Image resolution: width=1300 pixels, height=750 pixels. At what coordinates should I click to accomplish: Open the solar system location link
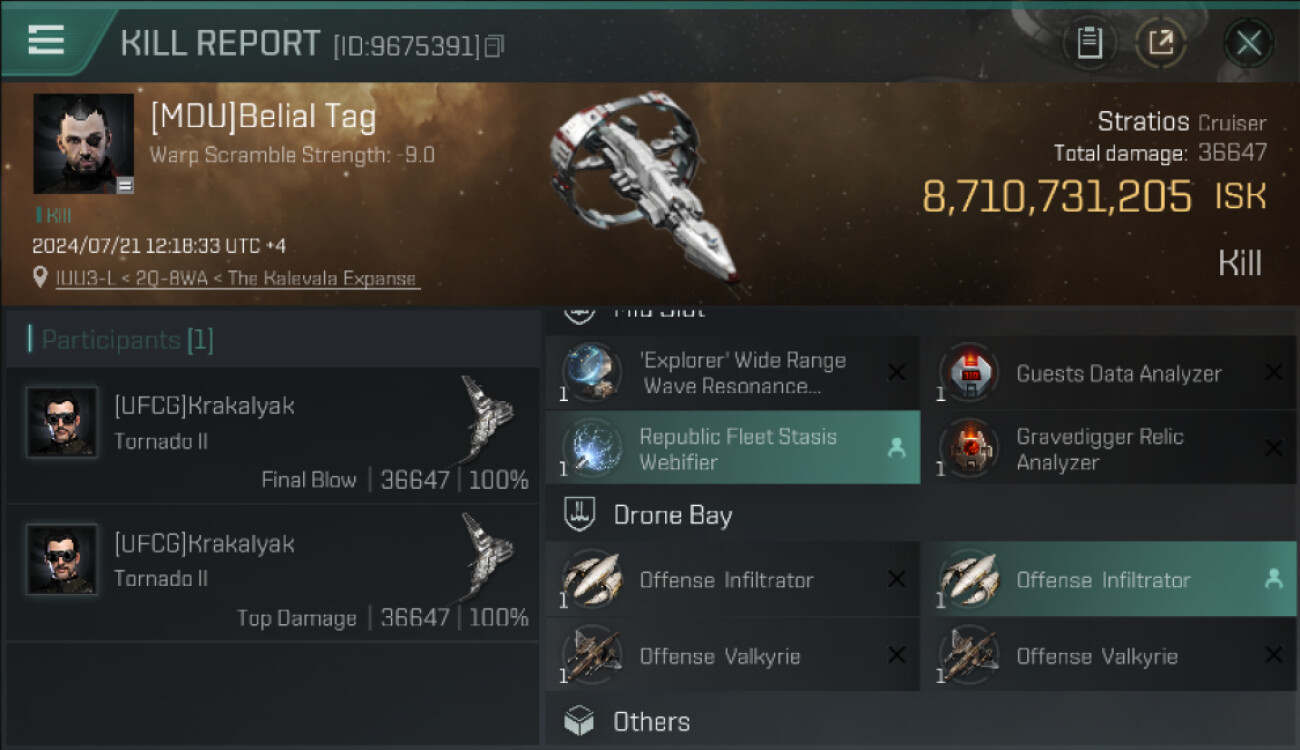238,279
